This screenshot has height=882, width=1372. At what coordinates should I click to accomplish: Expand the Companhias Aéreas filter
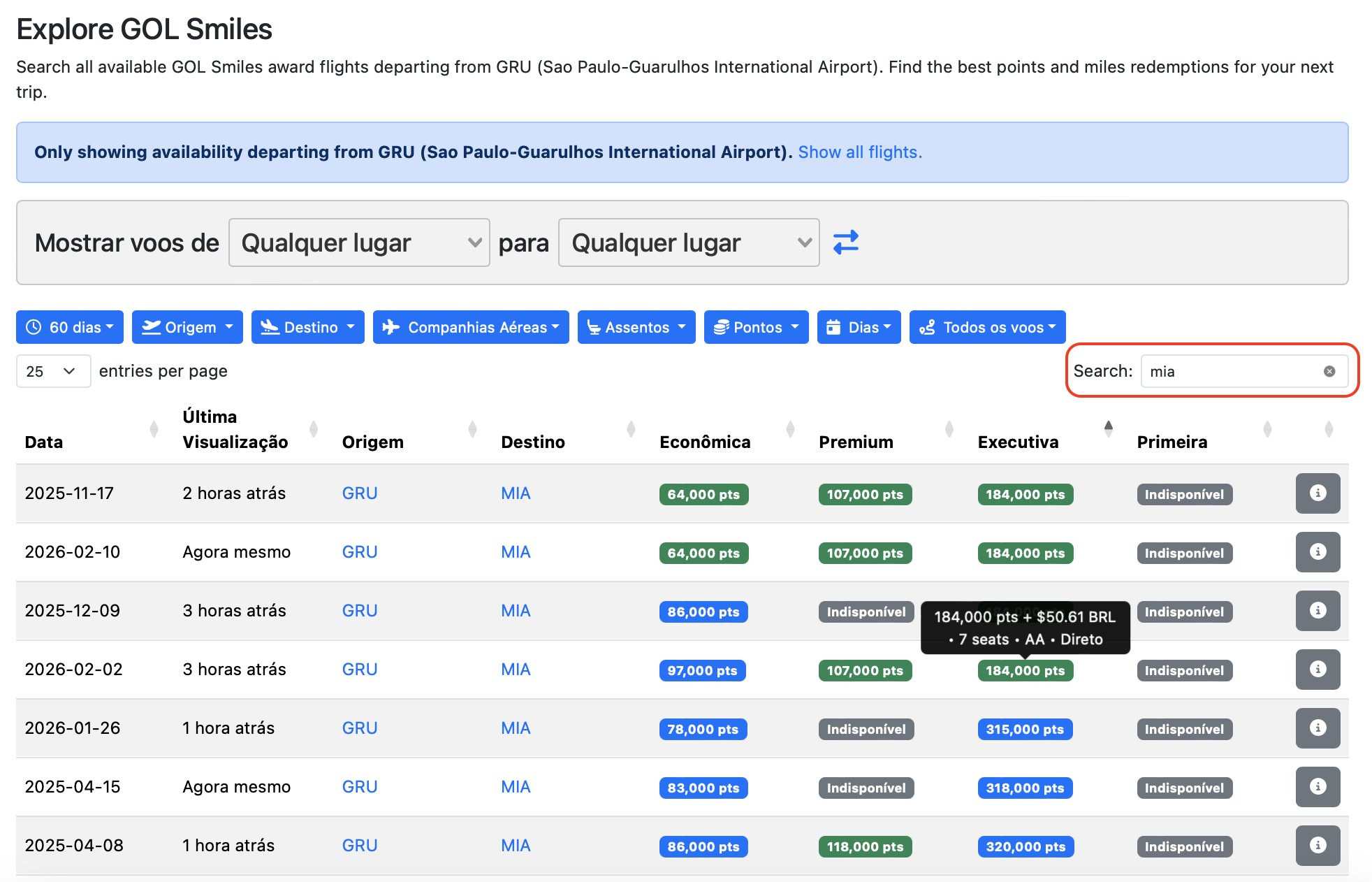(471, 327)
